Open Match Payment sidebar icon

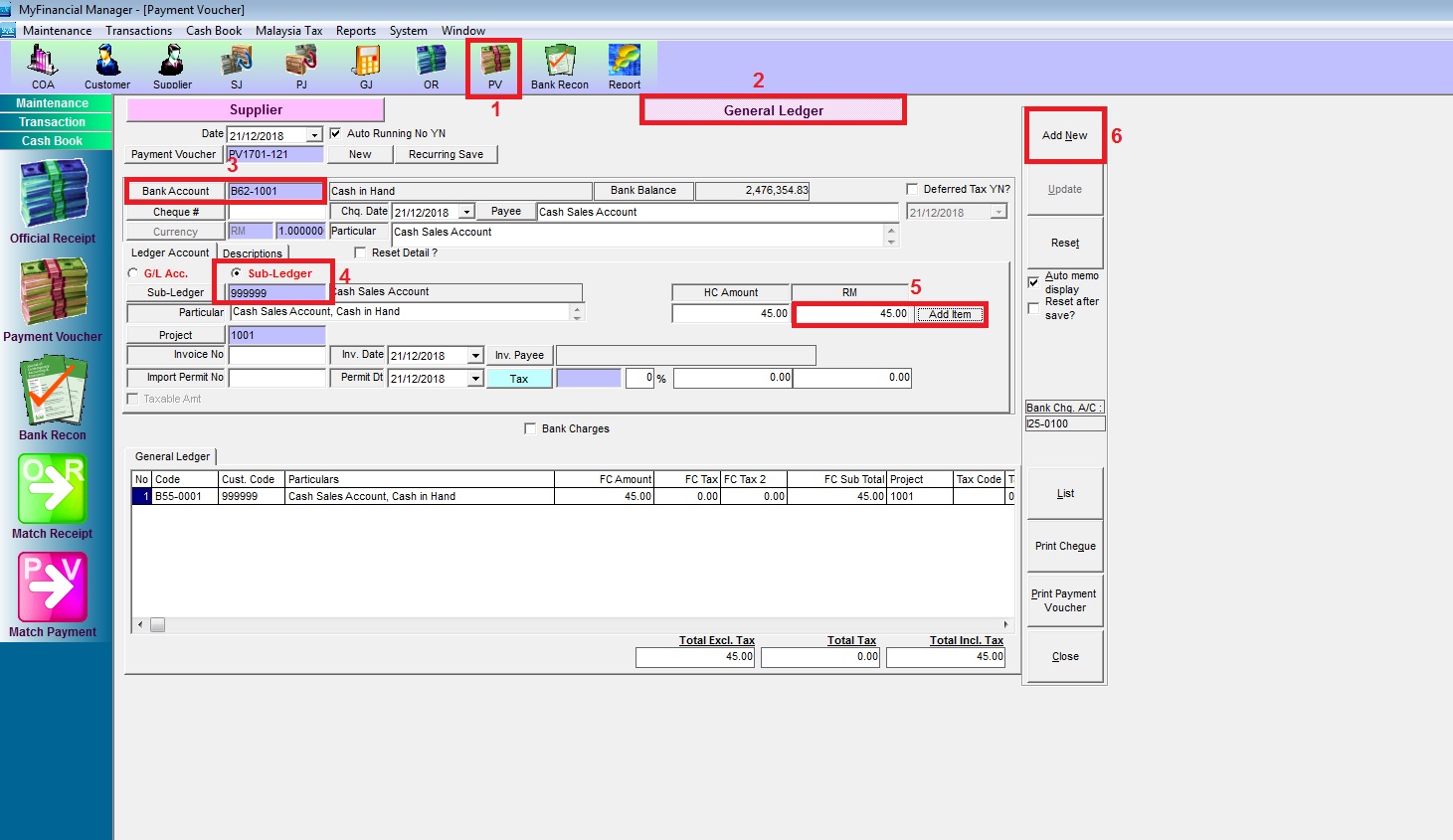pos(53,593)
